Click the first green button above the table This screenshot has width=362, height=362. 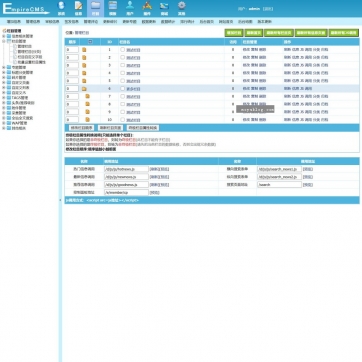[x=233, y=33]
